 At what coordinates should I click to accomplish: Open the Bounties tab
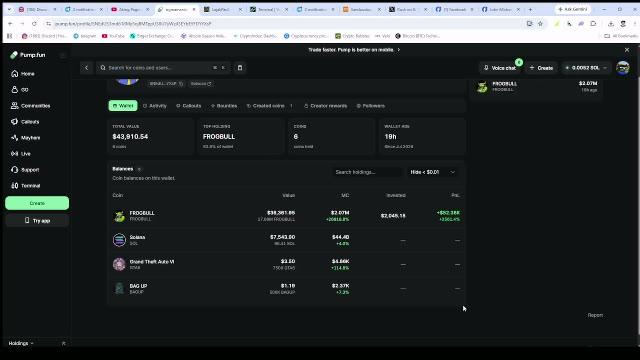coord(224,106)
